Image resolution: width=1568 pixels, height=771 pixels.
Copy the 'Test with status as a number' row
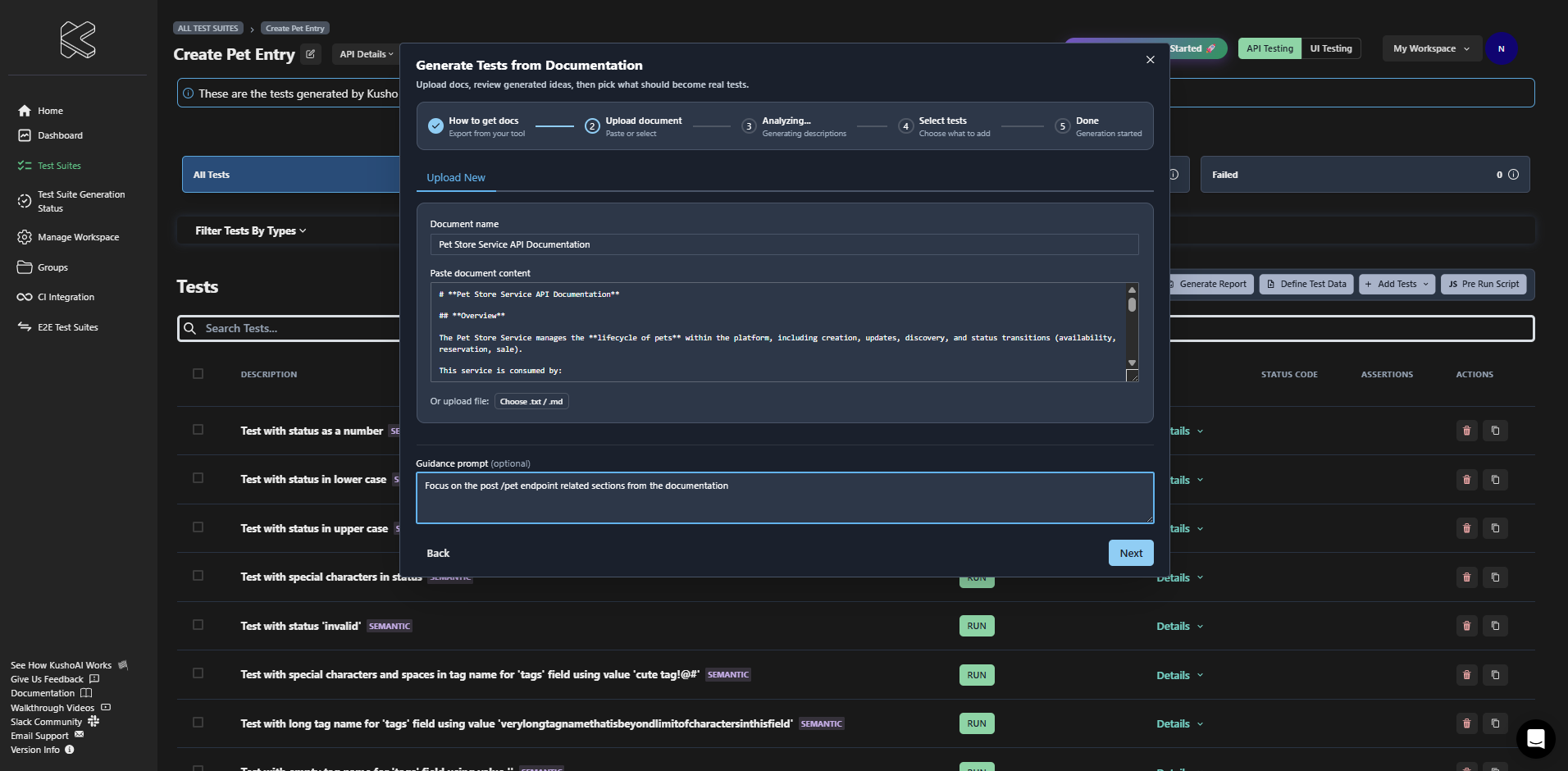click(1495, 431)
